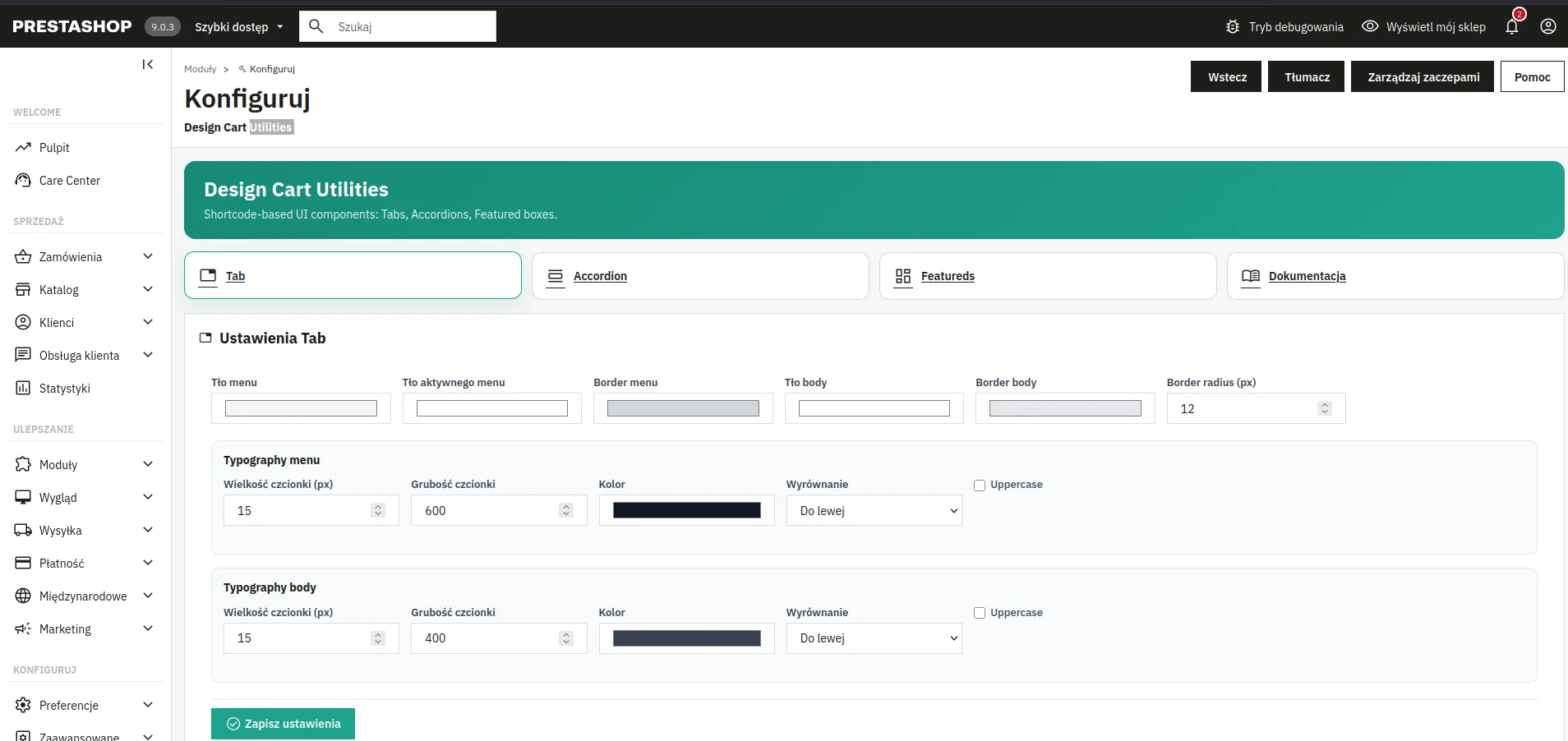This screenshot has width=1568, height=741.
Task: Open the Dokumentacja tab
Action: pyautogui.click(x=1395, y=276)
